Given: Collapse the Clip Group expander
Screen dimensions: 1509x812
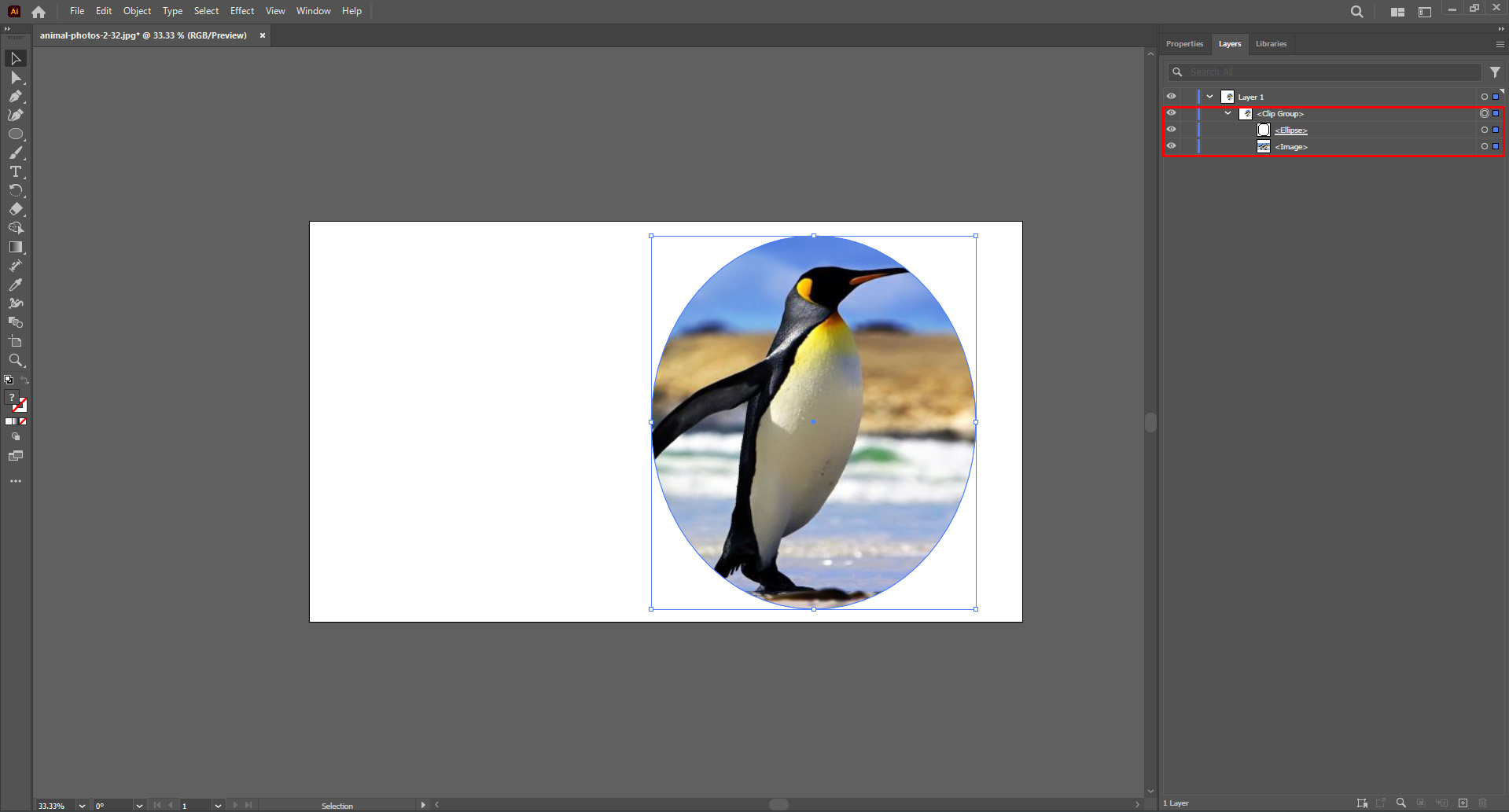Looking at the screenshot, I should click(1227, 113).
